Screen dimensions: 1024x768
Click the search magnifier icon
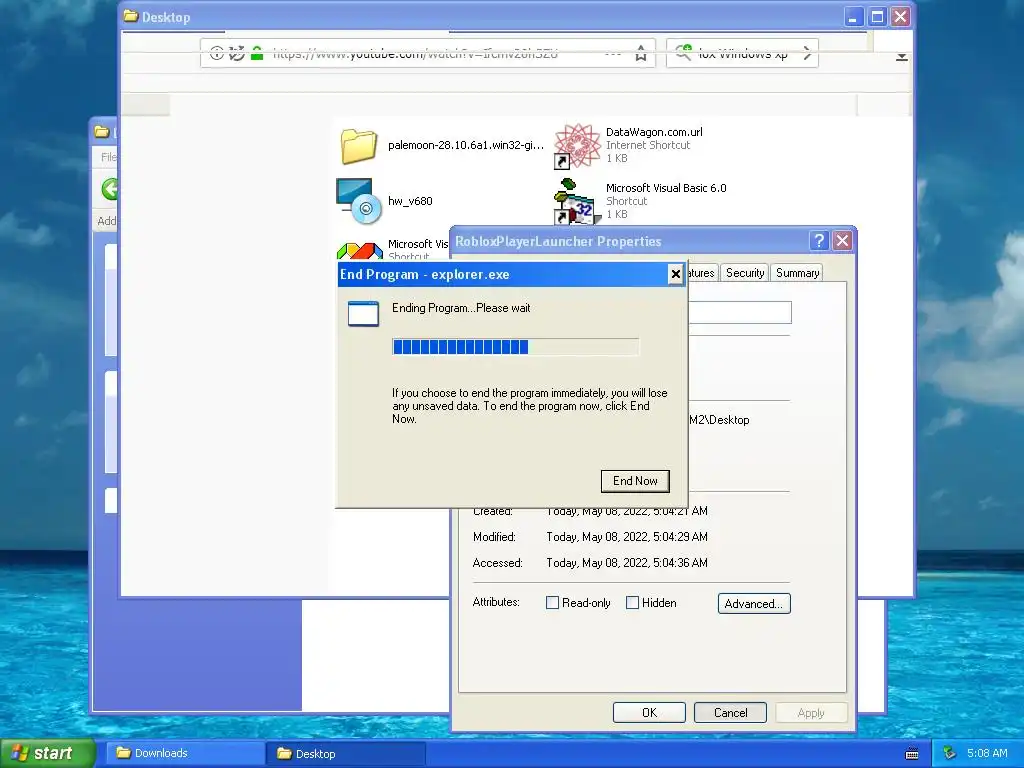pyautogui.click(x=683, y=54)
